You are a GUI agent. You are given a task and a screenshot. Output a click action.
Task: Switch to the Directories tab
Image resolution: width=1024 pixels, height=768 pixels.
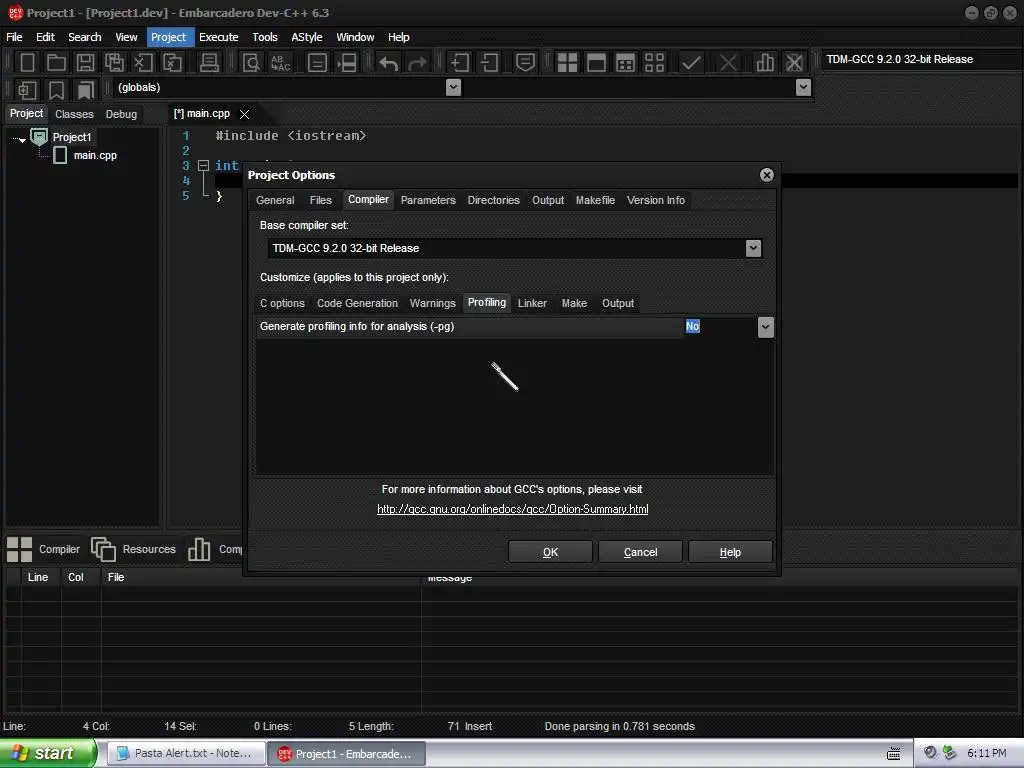[493, 200]
